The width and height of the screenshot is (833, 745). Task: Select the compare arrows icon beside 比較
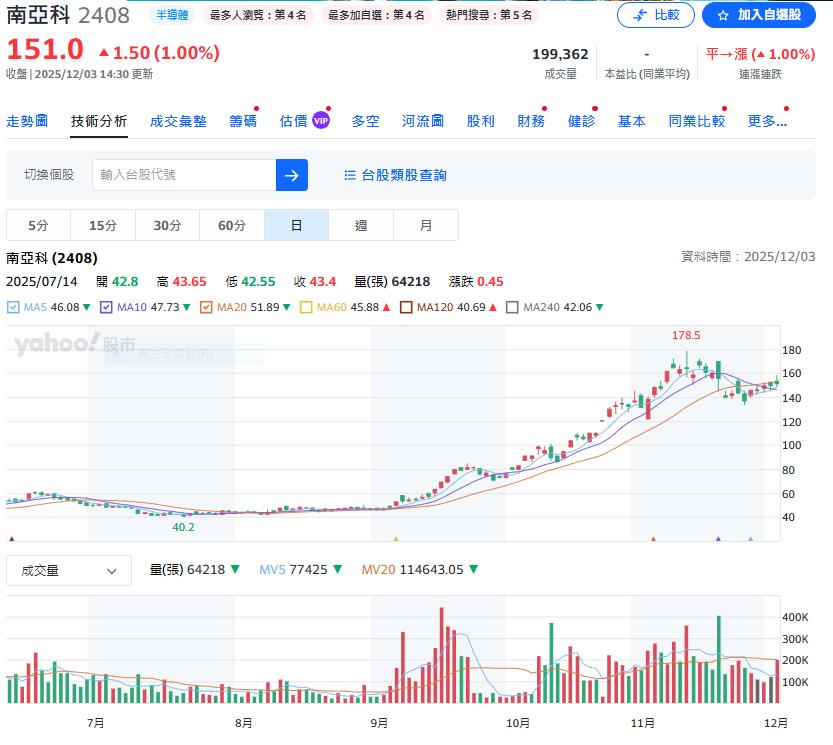[639, 15]
